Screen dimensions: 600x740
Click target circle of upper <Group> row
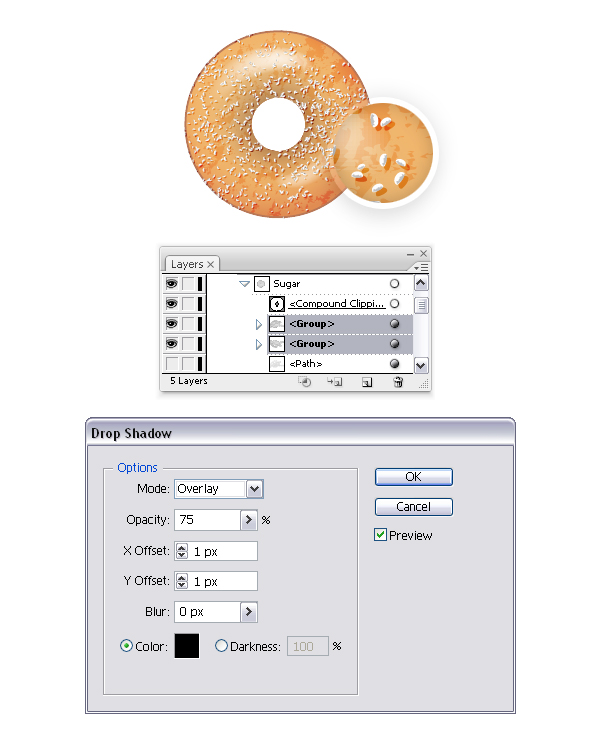click(395, 324)
